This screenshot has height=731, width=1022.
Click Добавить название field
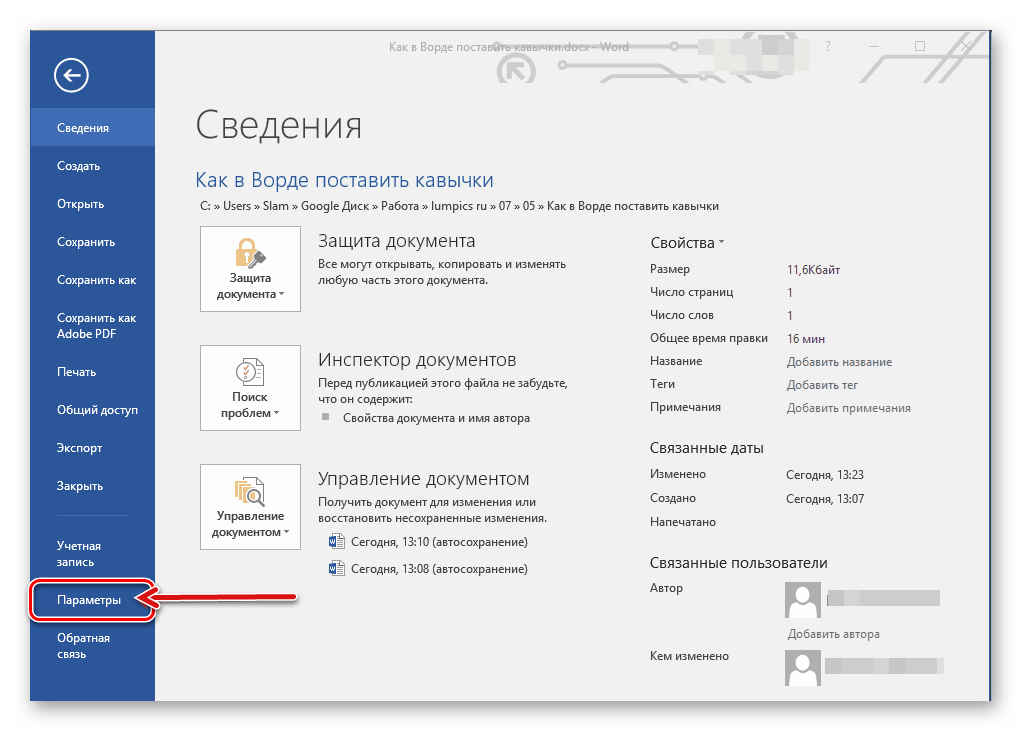pos(839,362)
